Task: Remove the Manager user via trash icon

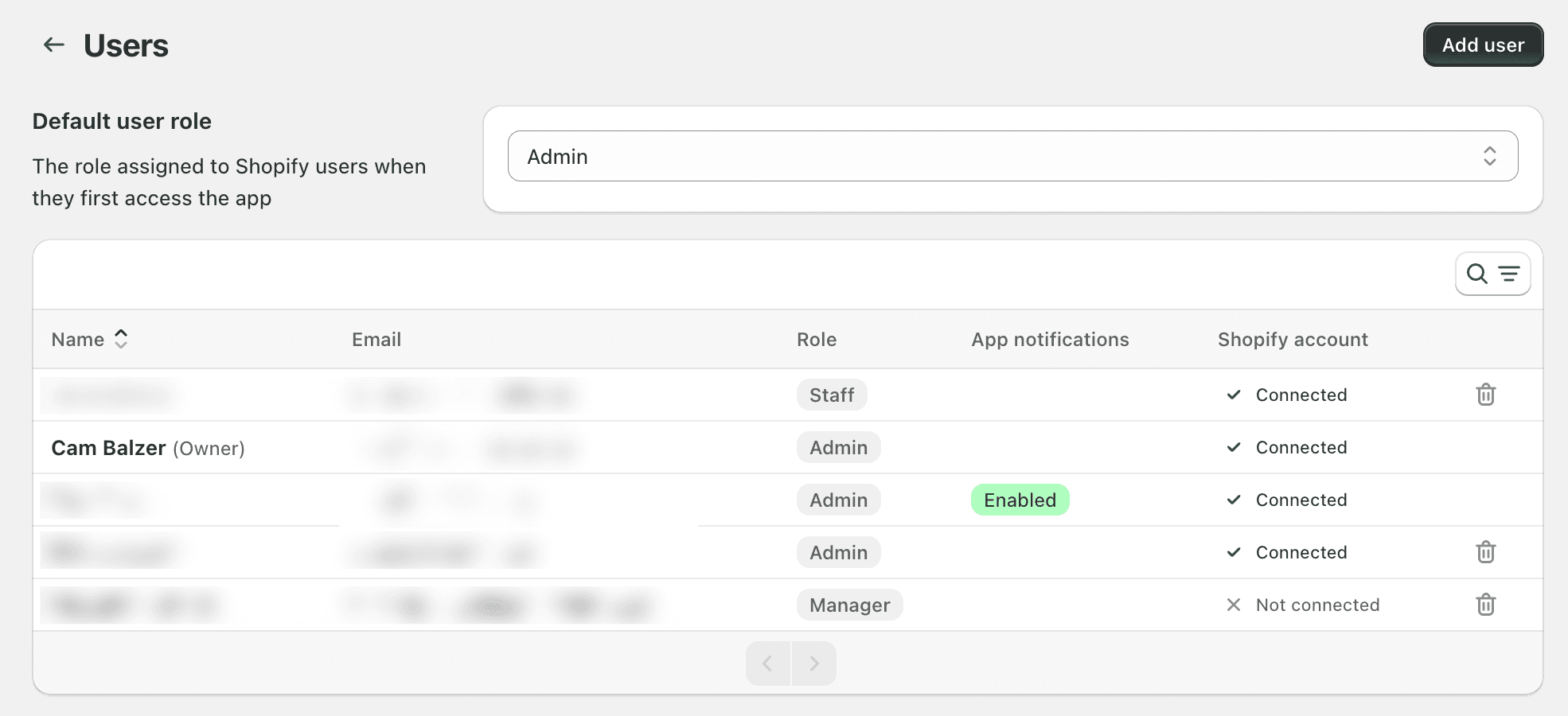Action: 1487,605
